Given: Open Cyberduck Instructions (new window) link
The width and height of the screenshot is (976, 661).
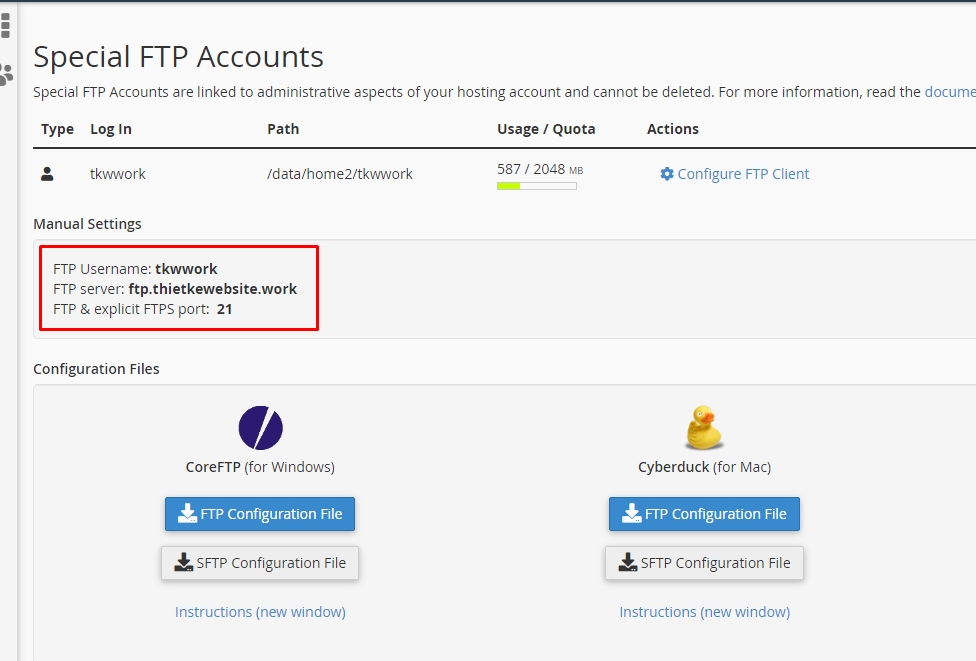Looking at the screenshot, I should [x=705, y=612].
